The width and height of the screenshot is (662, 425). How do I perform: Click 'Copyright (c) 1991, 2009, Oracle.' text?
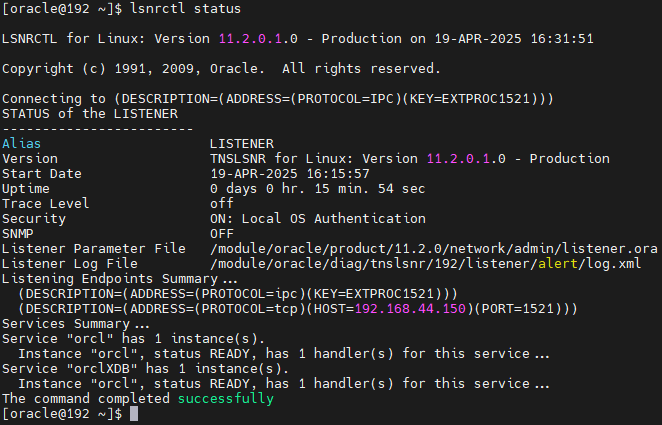pos(134,68)
